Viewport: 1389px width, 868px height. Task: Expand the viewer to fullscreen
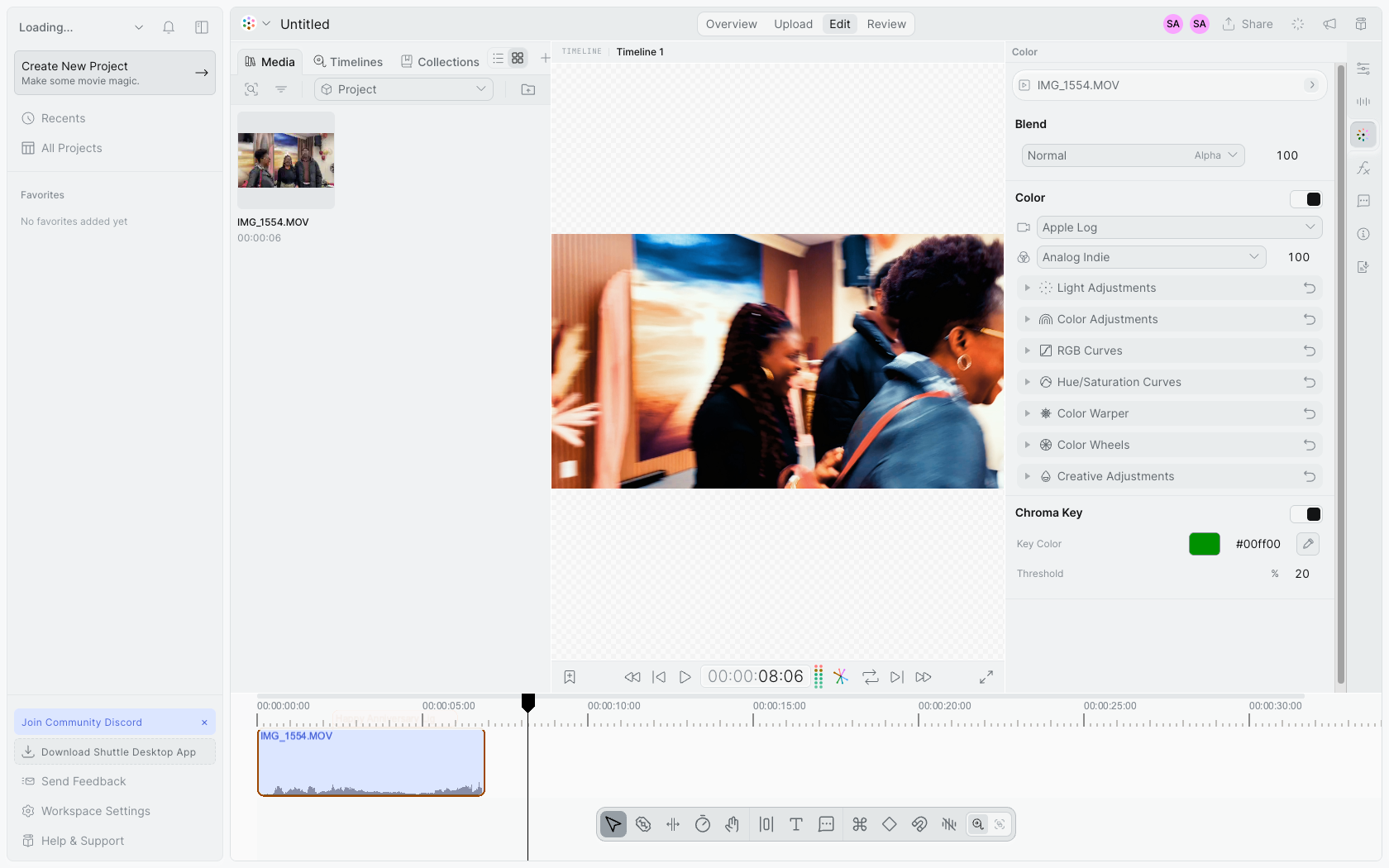pyautogui.click(x=986, y=677)
